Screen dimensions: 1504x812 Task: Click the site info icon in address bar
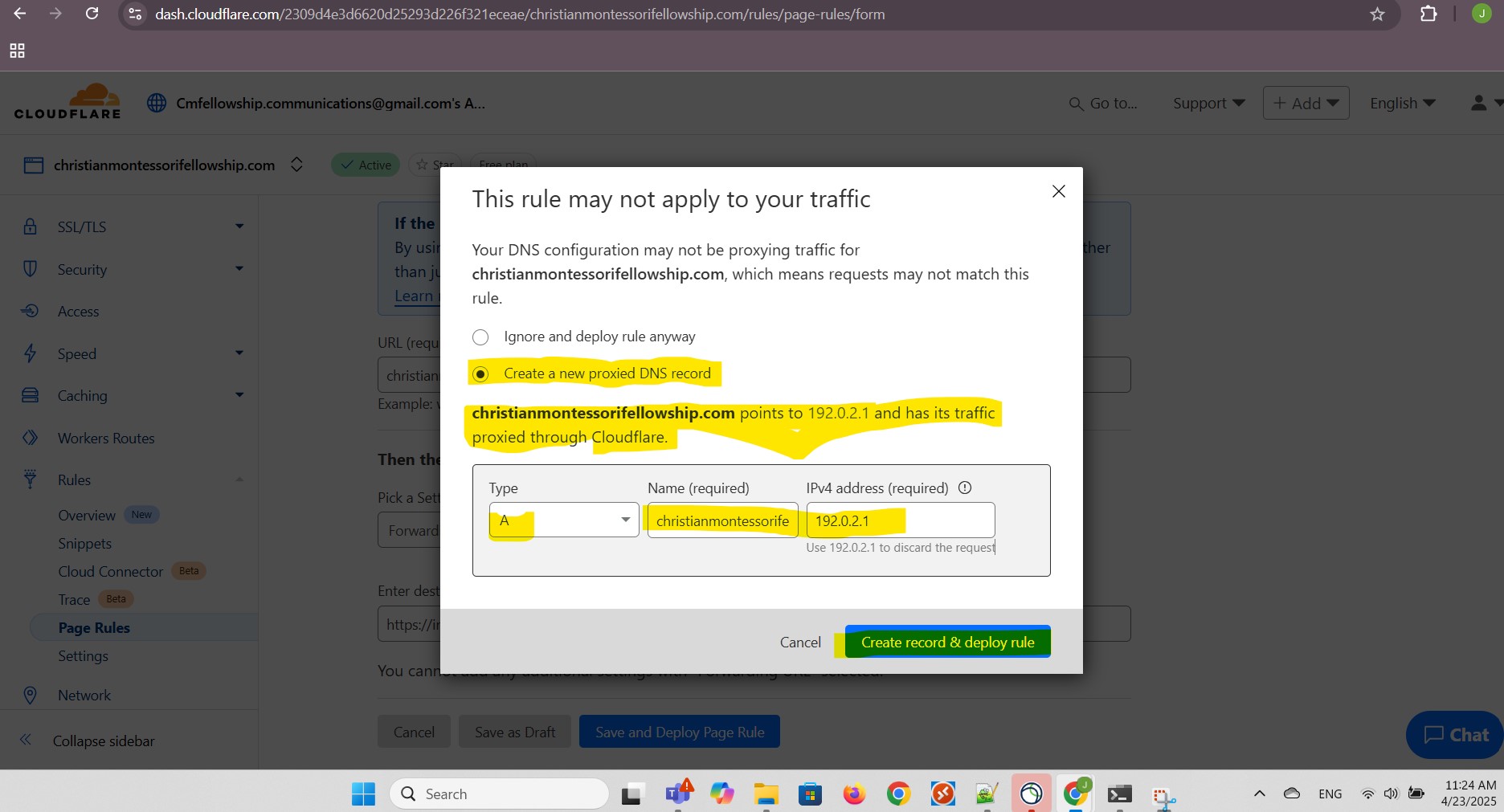coord(136,14)
